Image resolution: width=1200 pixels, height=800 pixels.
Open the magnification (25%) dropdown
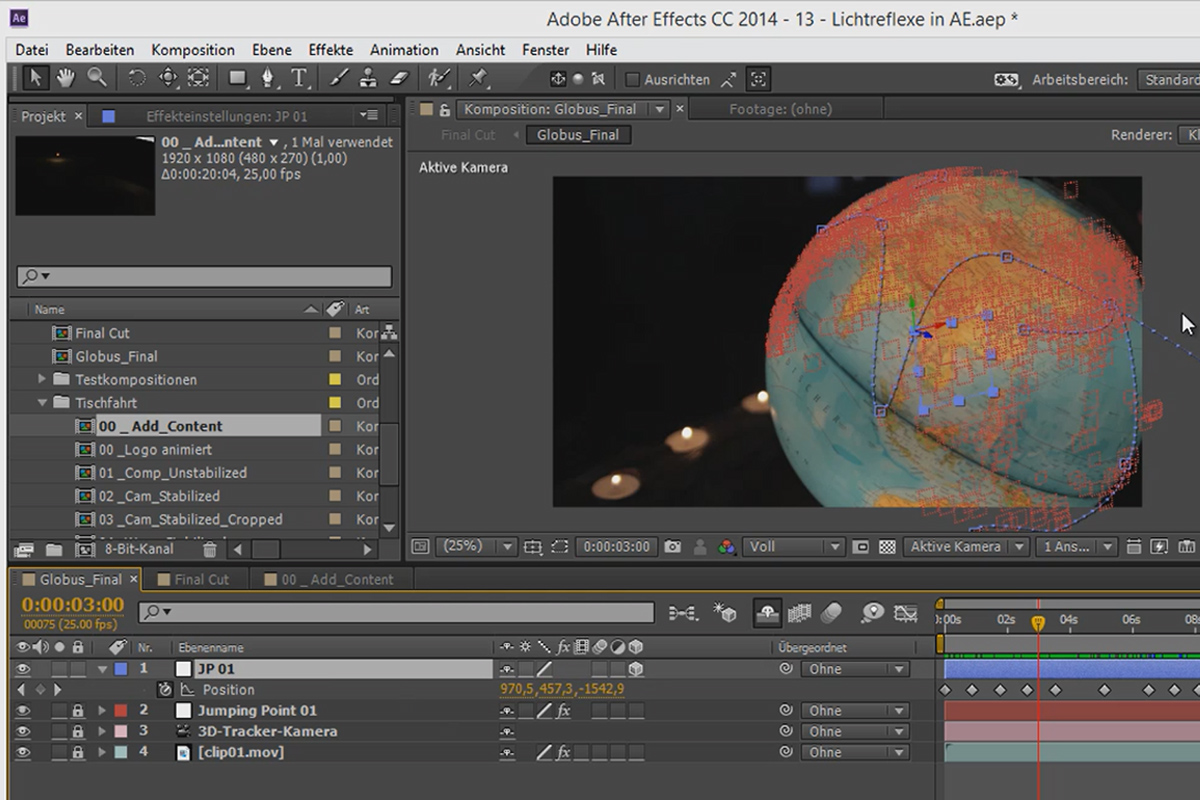tap(477, 547)
